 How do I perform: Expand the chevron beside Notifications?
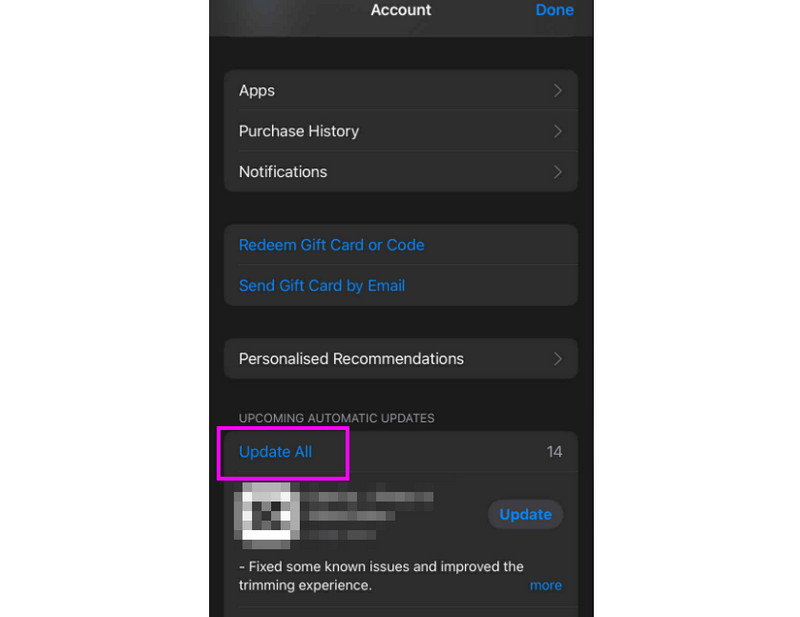point(558,172)
